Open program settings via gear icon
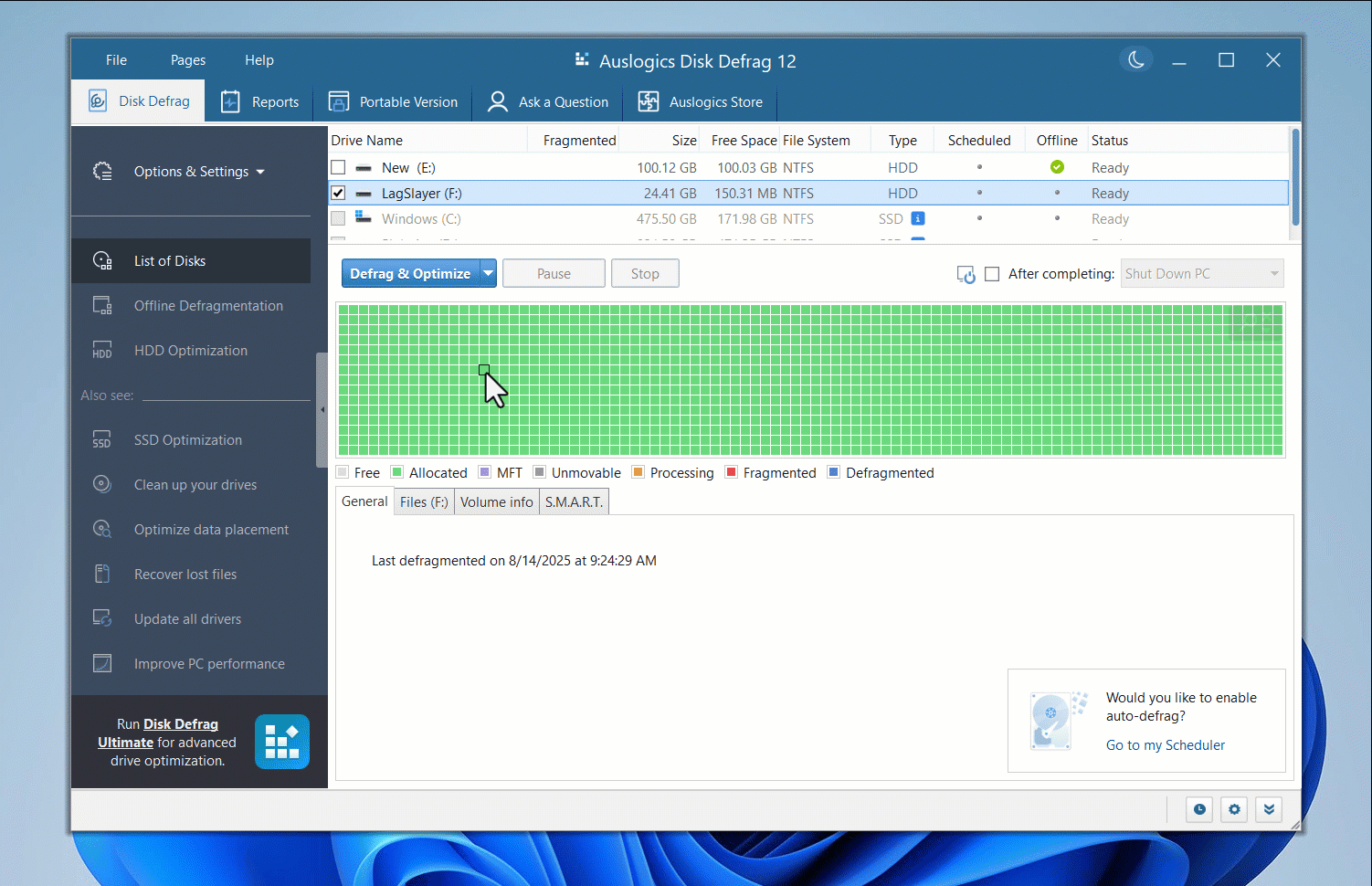The width and height of the screenshot is (1372, 886). click(x=1233, y=809)
